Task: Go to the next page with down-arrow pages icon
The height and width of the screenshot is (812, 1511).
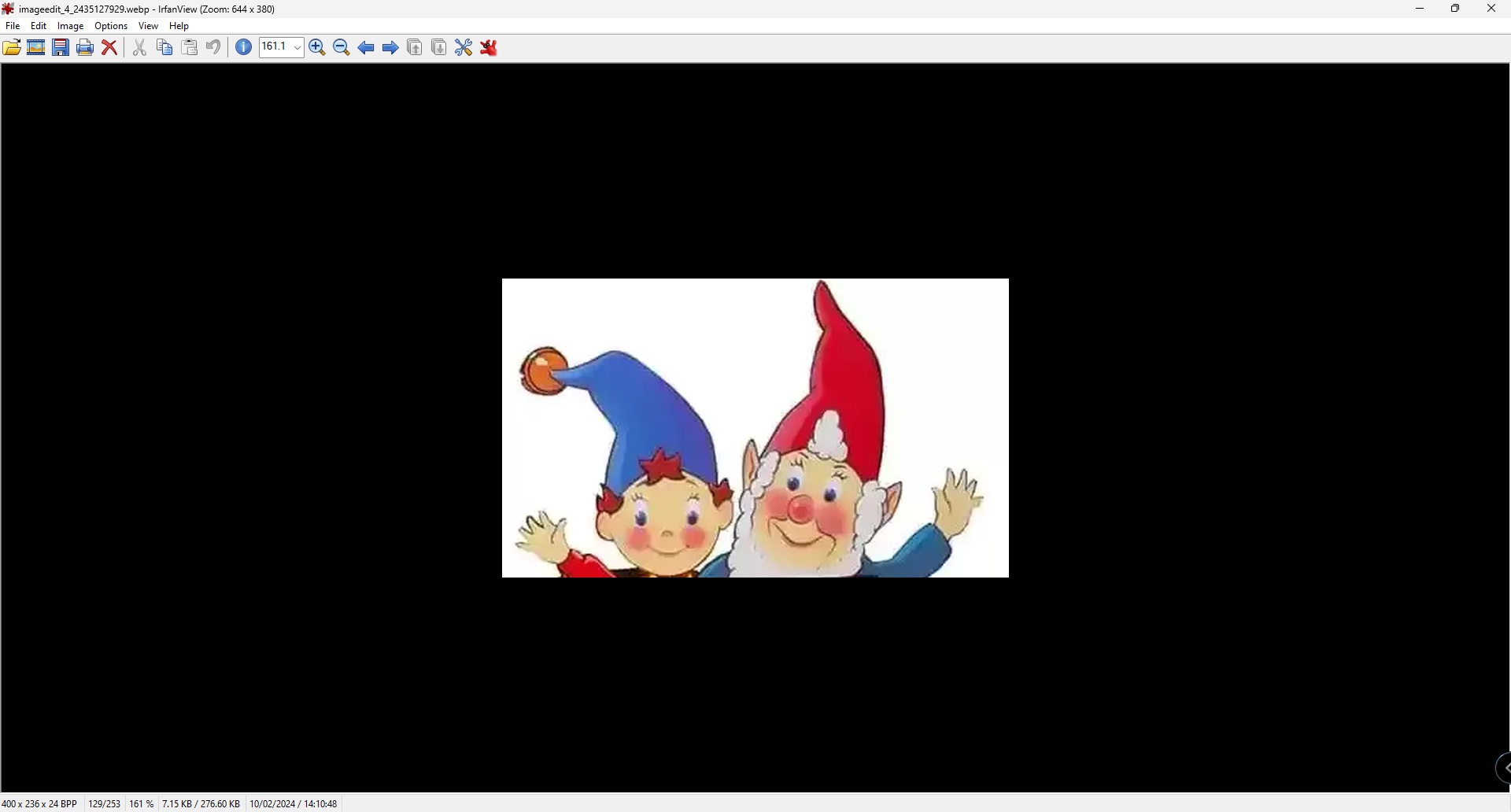Action: (440, 48)
